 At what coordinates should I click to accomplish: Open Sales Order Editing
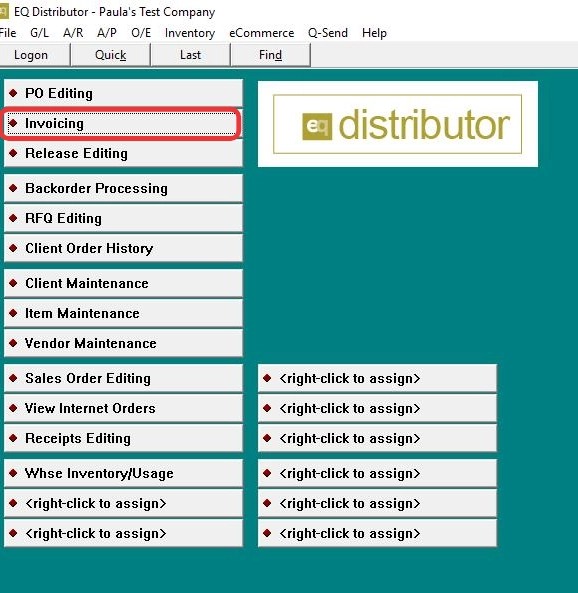pos(123,378)
